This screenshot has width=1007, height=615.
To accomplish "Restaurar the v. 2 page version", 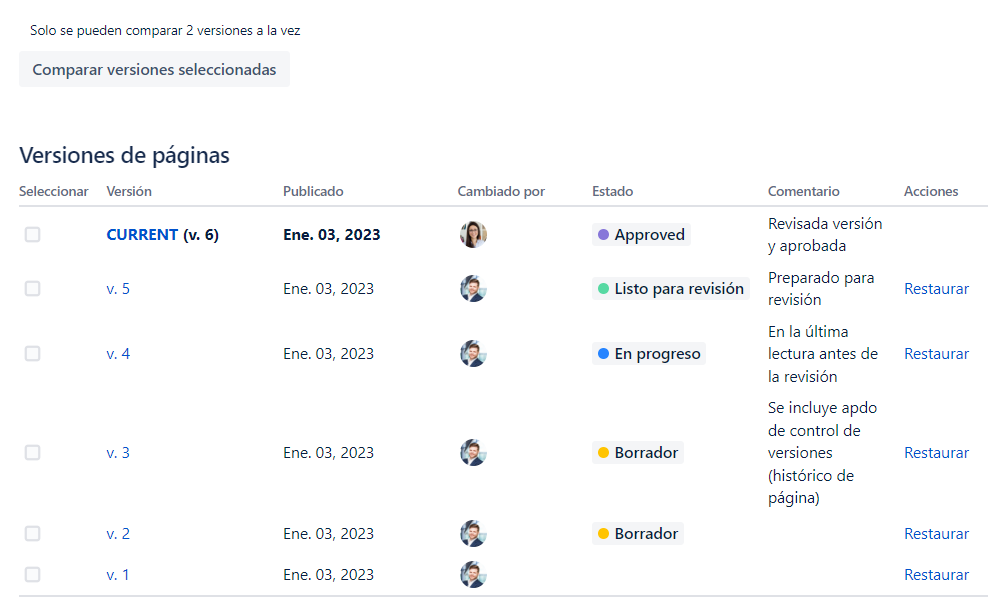I will [x=936, y=534].
